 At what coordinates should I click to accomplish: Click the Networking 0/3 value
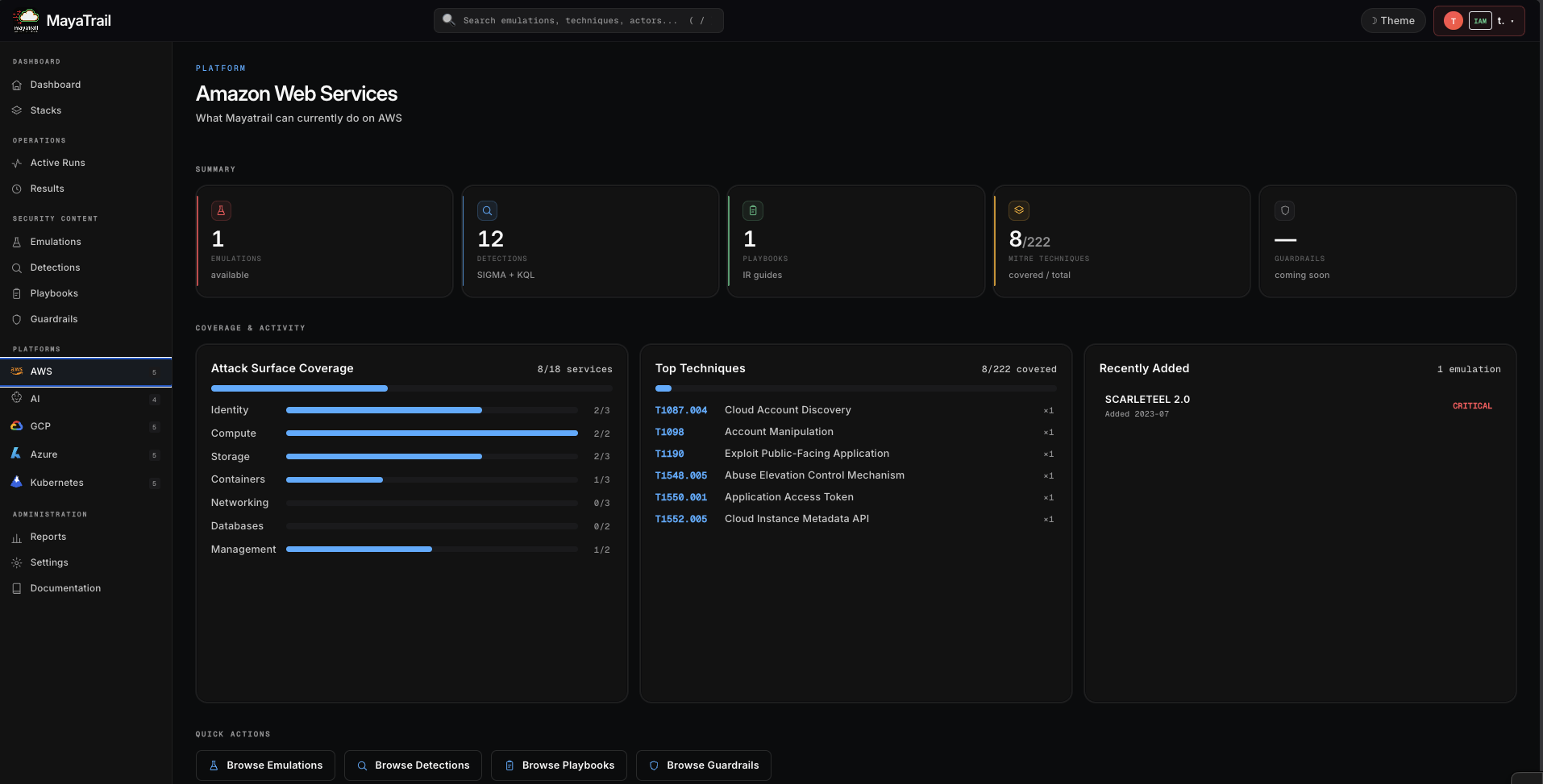coord(601,503)
